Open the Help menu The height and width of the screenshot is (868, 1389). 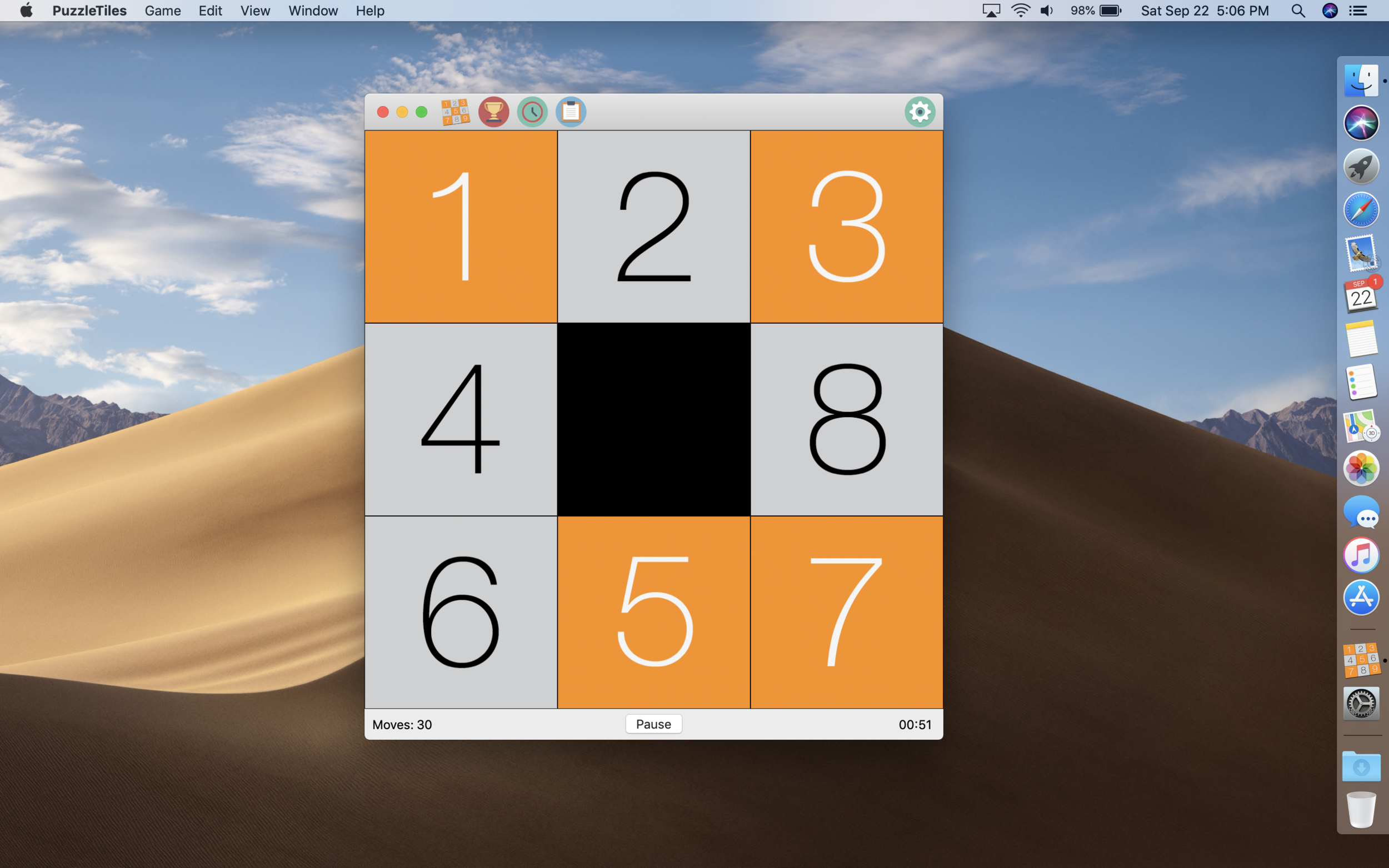click(370, 11)
